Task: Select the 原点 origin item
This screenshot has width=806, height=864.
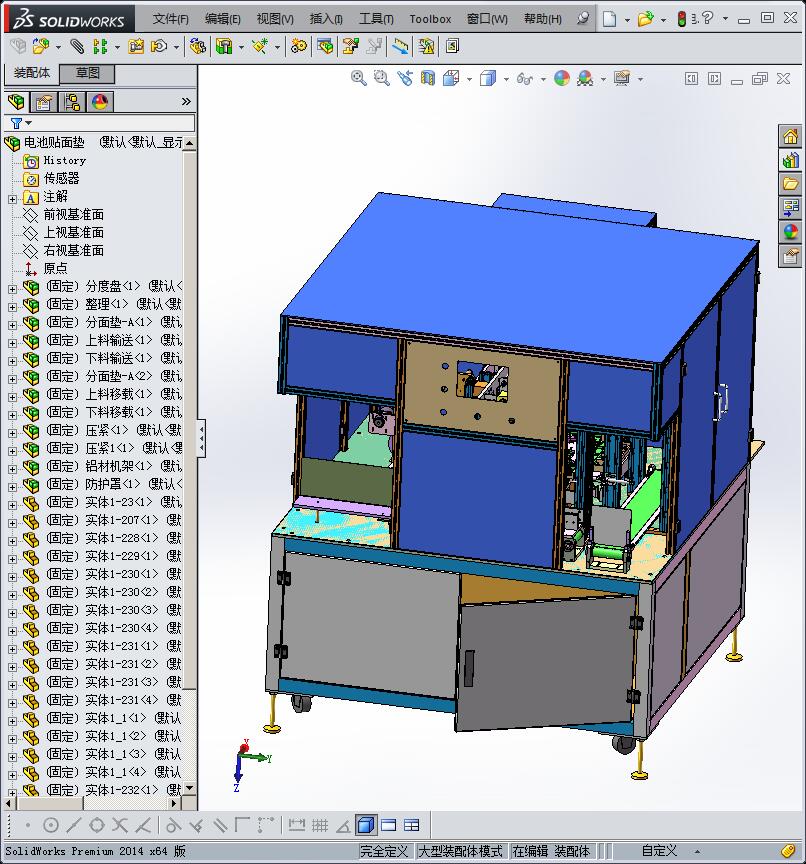Action: (x=56, y=268)
